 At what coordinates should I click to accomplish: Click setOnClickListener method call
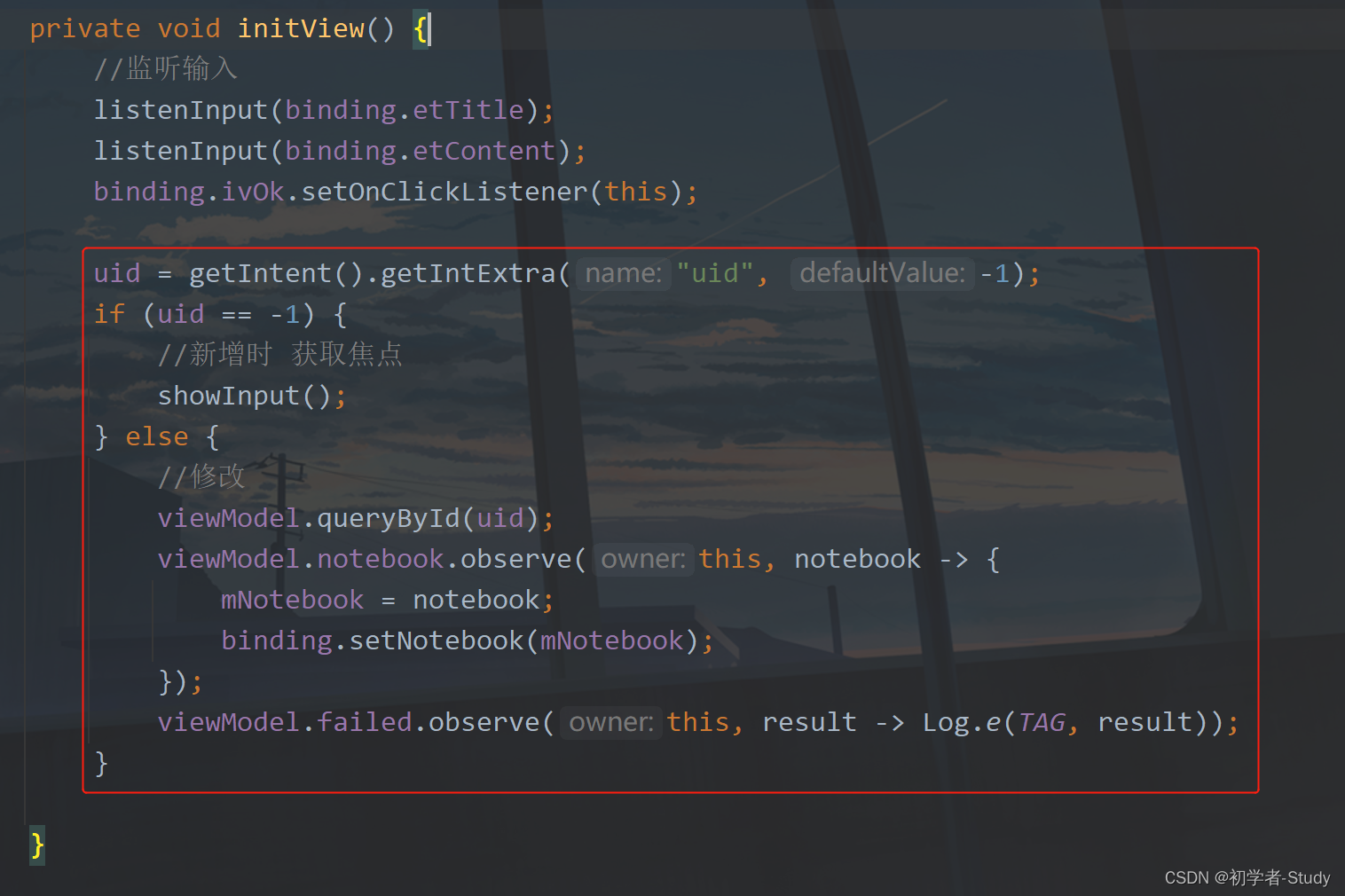click(x=444, y=192)
